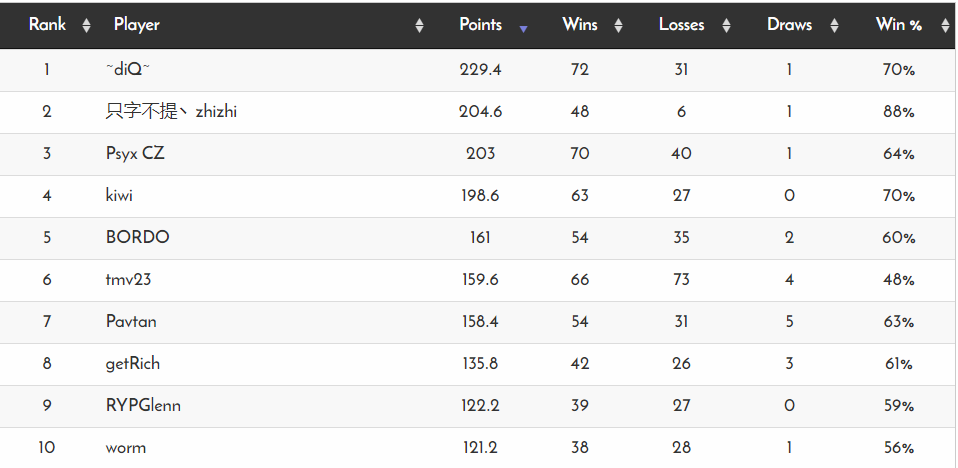Open RYPGlenn player entry

[x=143, y=406]
